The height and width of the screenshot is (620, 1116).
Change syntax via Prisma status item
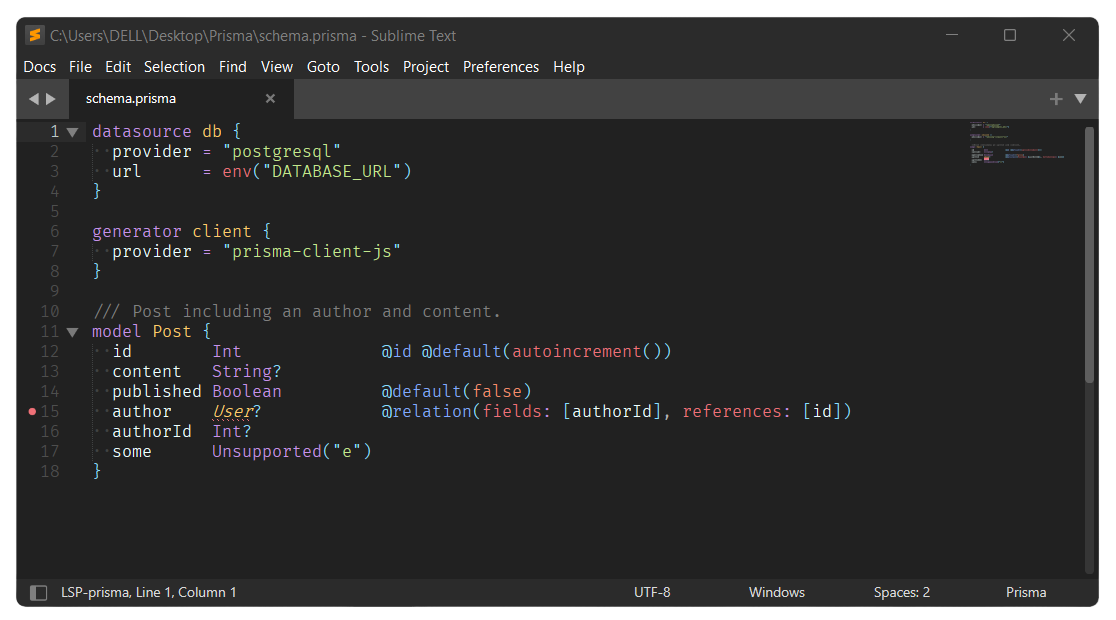pos(1026,592)
